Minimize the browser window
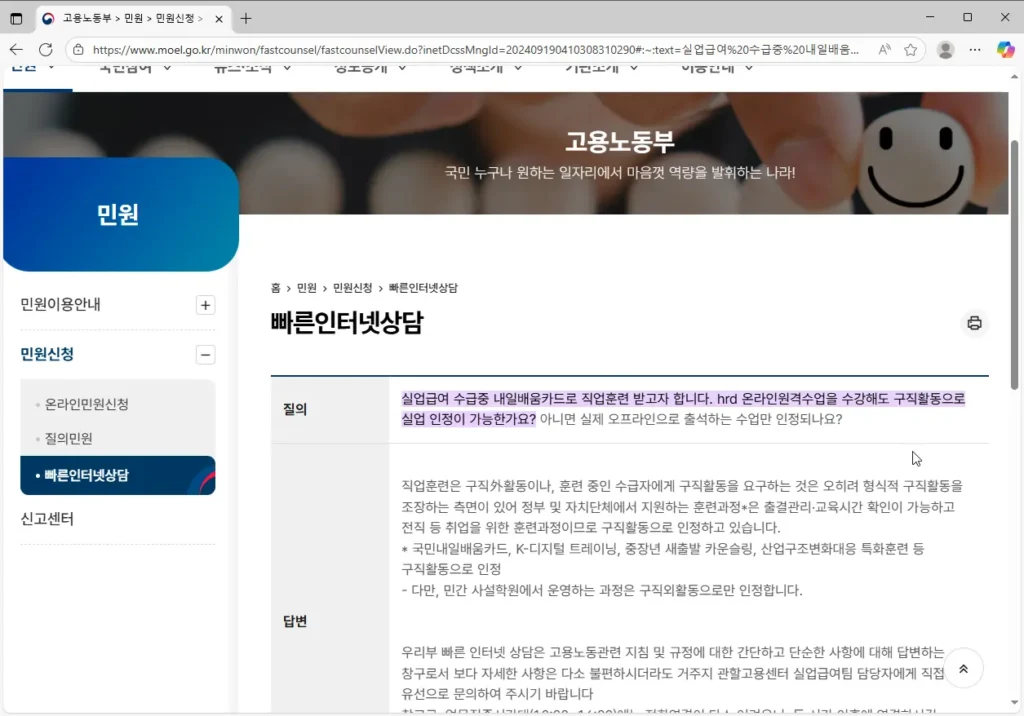1024x716 pixels. (930, 18)
